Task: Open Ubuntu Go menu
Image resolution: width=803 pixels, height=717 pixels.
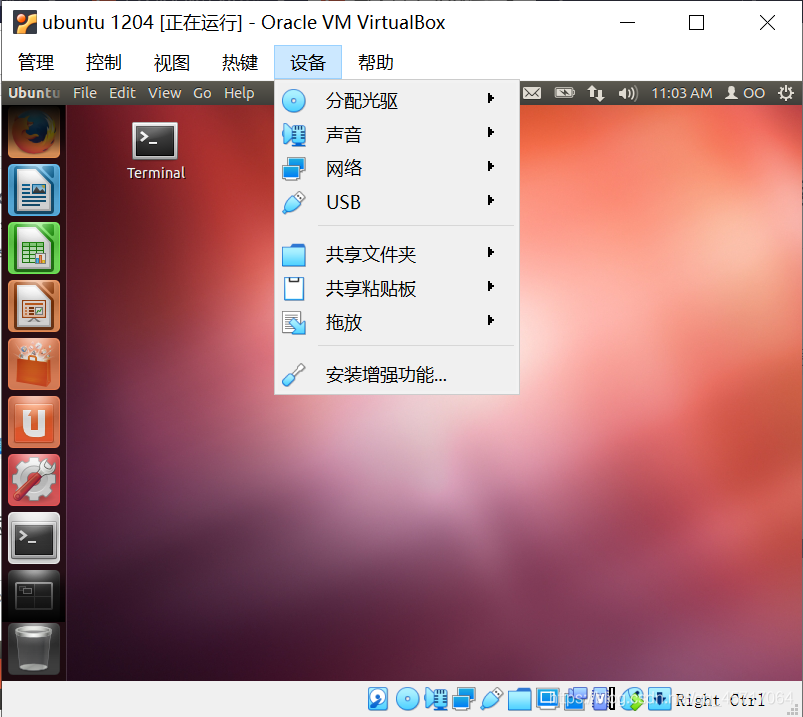Action: [x=202, y=93]
